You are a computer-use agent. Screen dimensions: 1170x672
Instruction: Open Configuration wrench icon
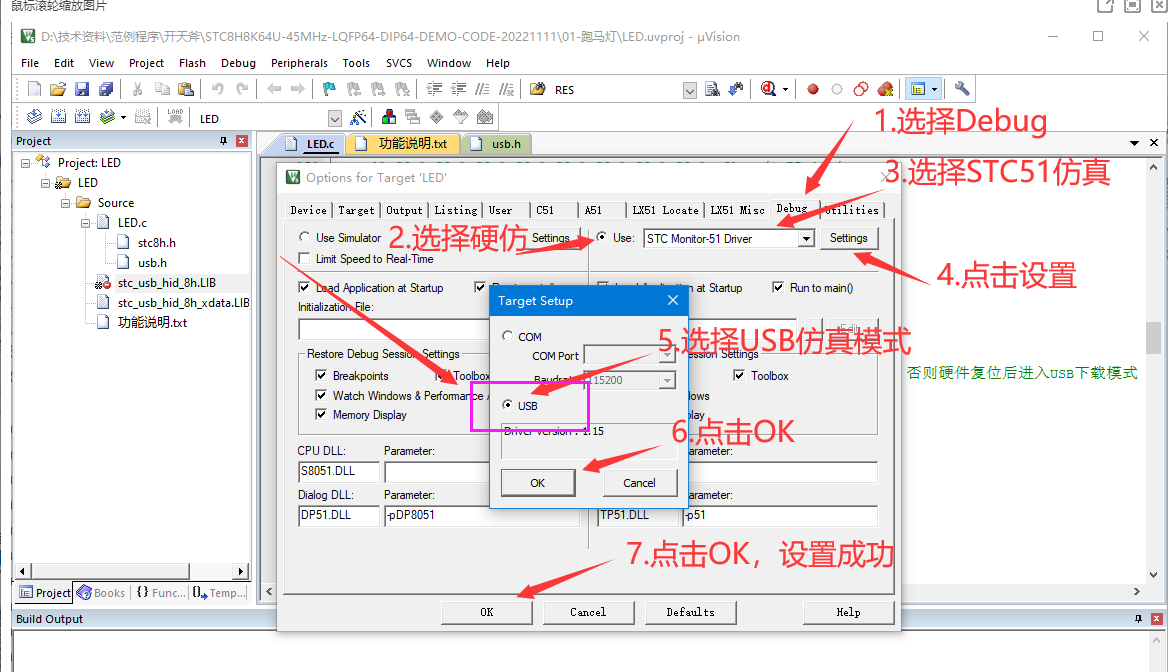point(962,90)
